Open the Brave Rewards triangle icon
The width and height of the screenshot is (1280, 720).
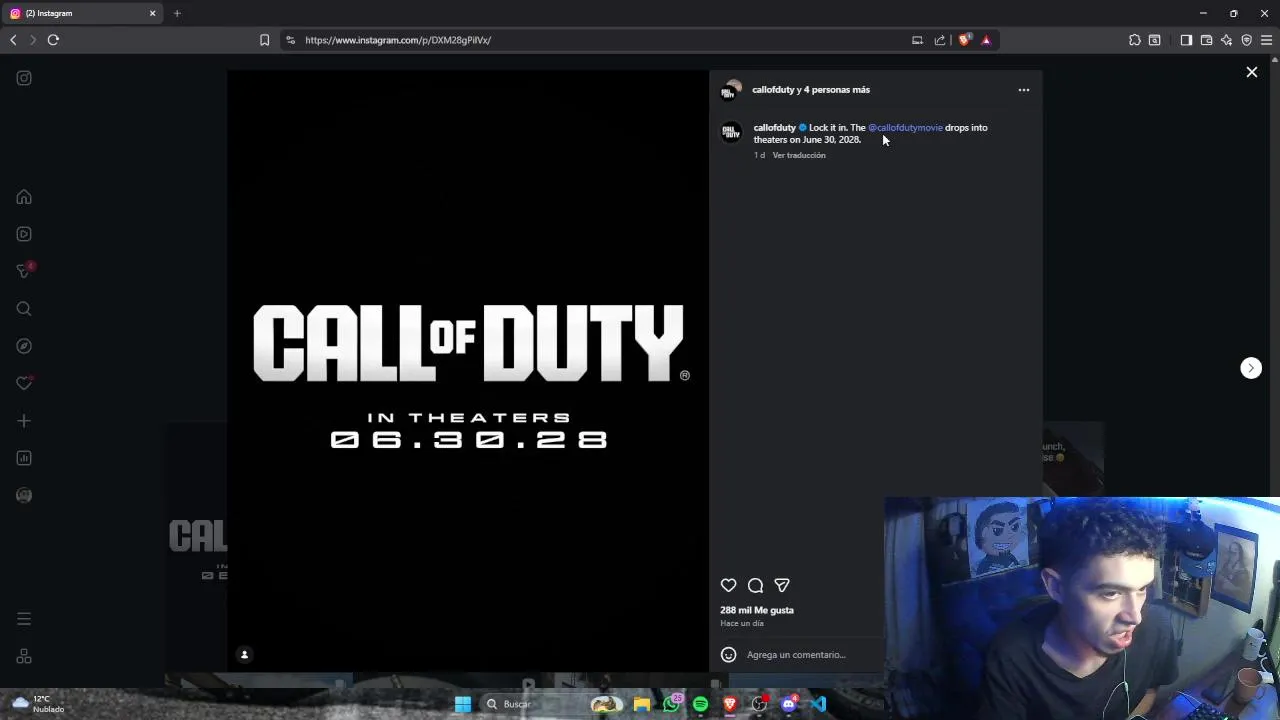[986, 40]
